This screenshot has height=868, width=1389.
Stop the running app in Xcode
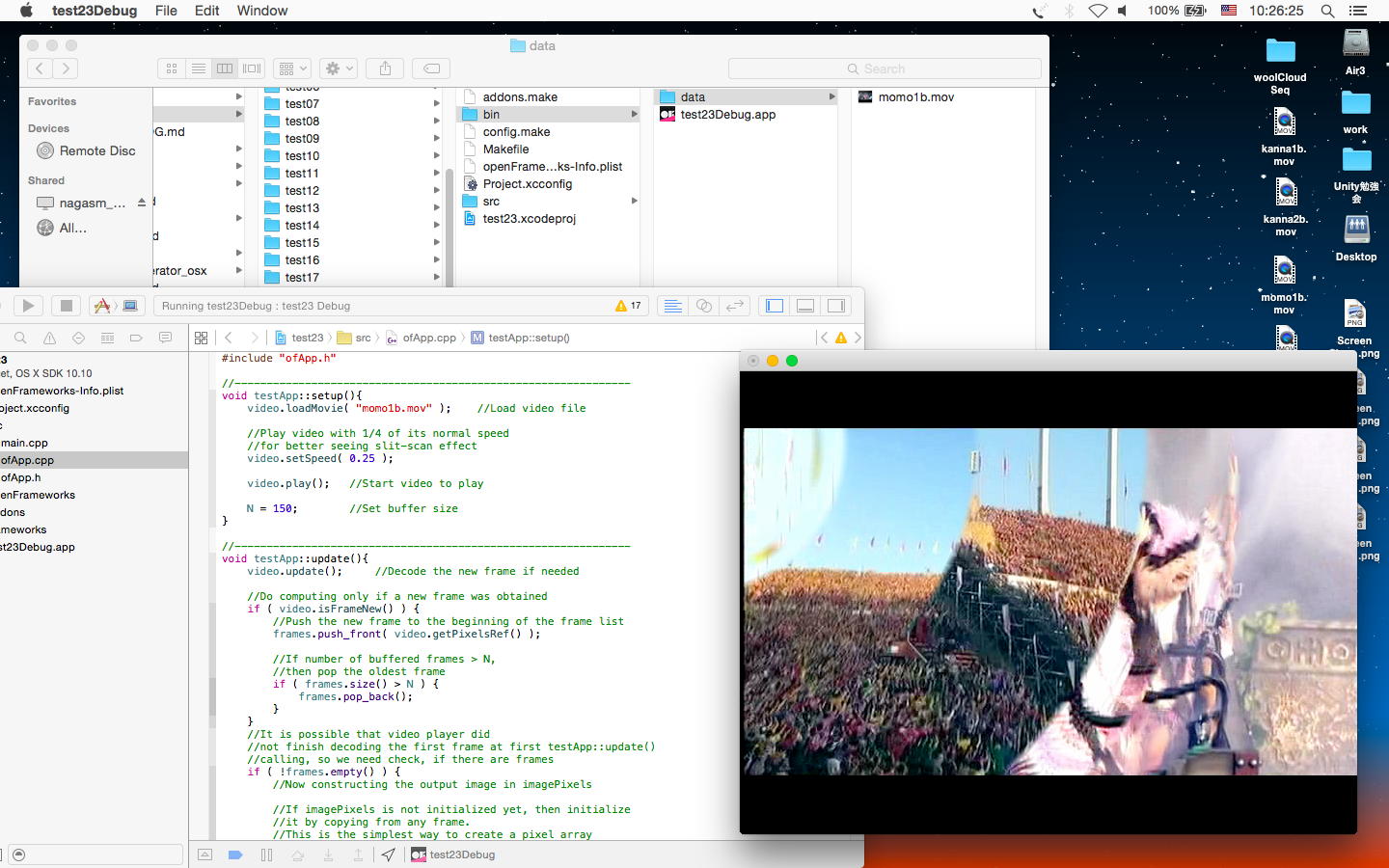tap(67, 306)
